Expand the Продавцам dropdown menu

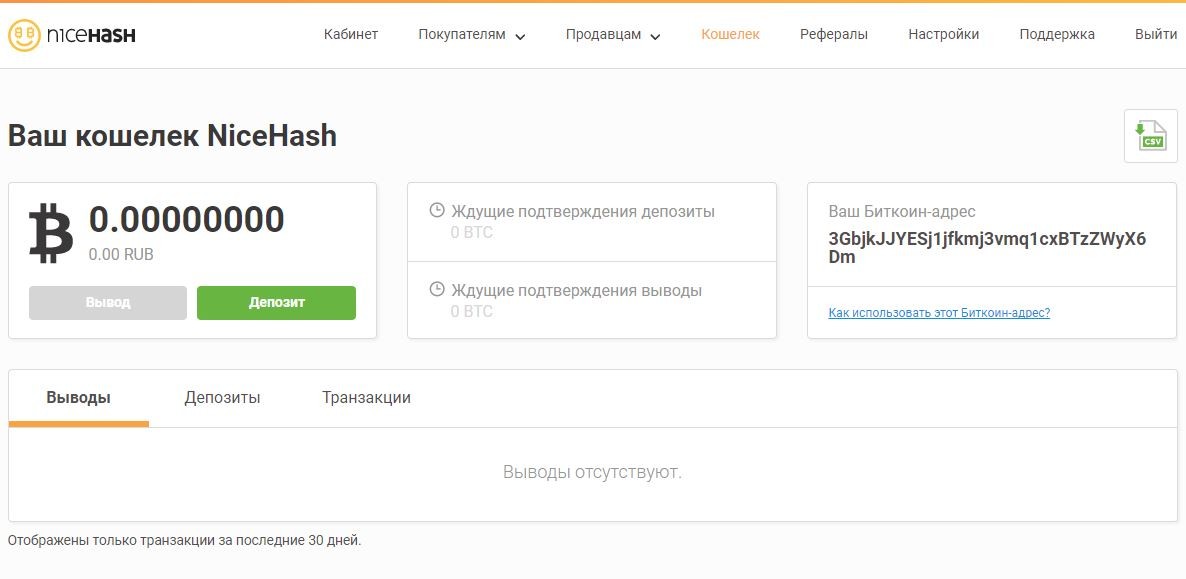click(613, 35)
